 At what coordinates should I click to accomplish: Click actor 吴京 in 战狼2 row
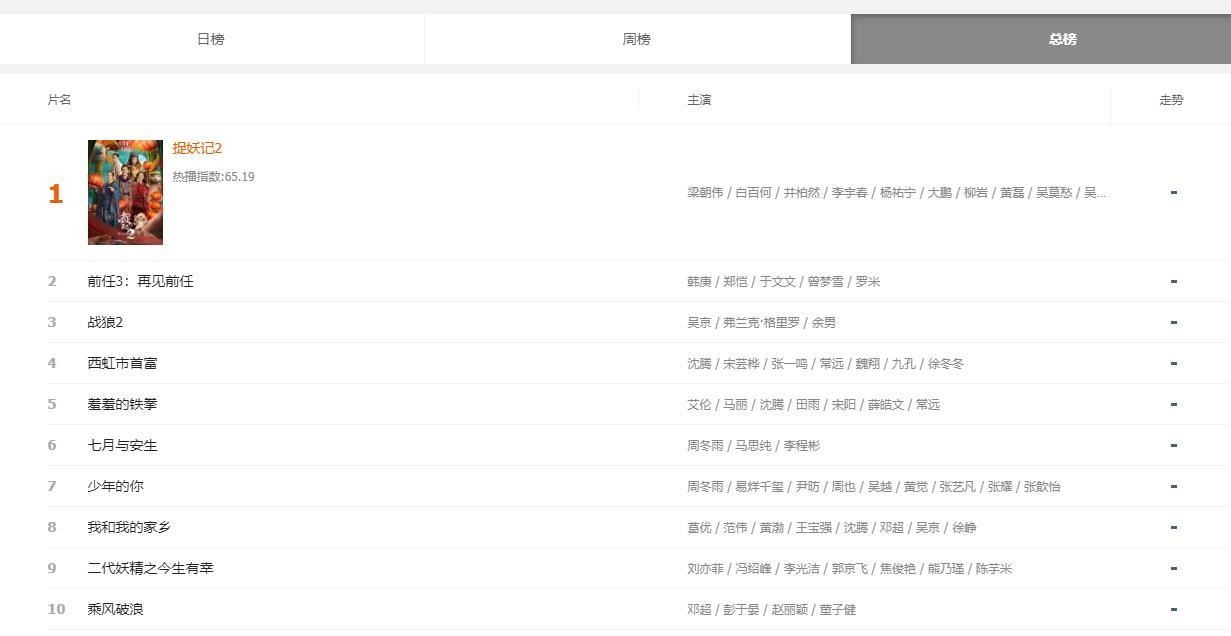click(699, 323)
